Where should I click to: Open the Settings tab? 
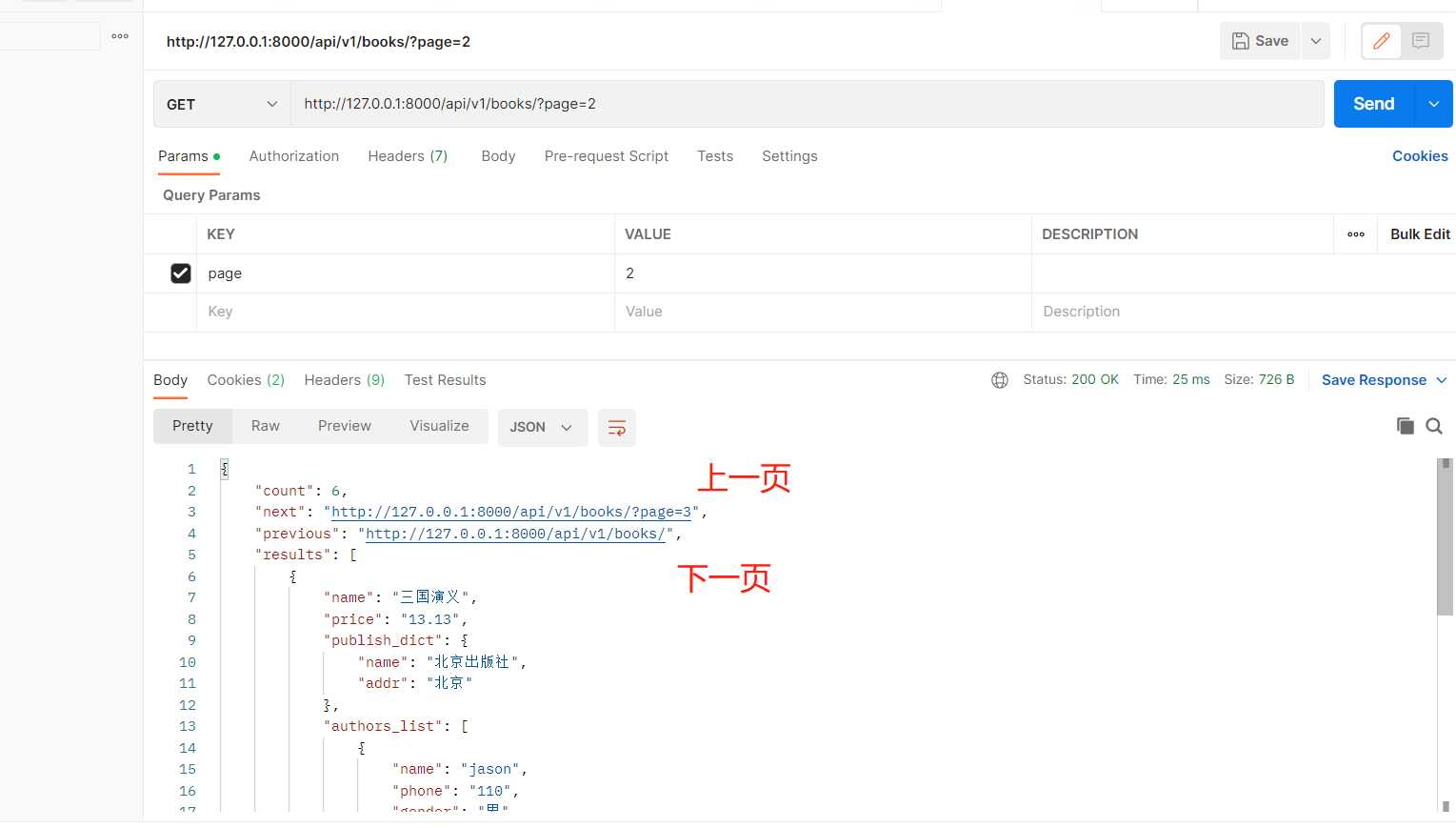click(789, 156)
